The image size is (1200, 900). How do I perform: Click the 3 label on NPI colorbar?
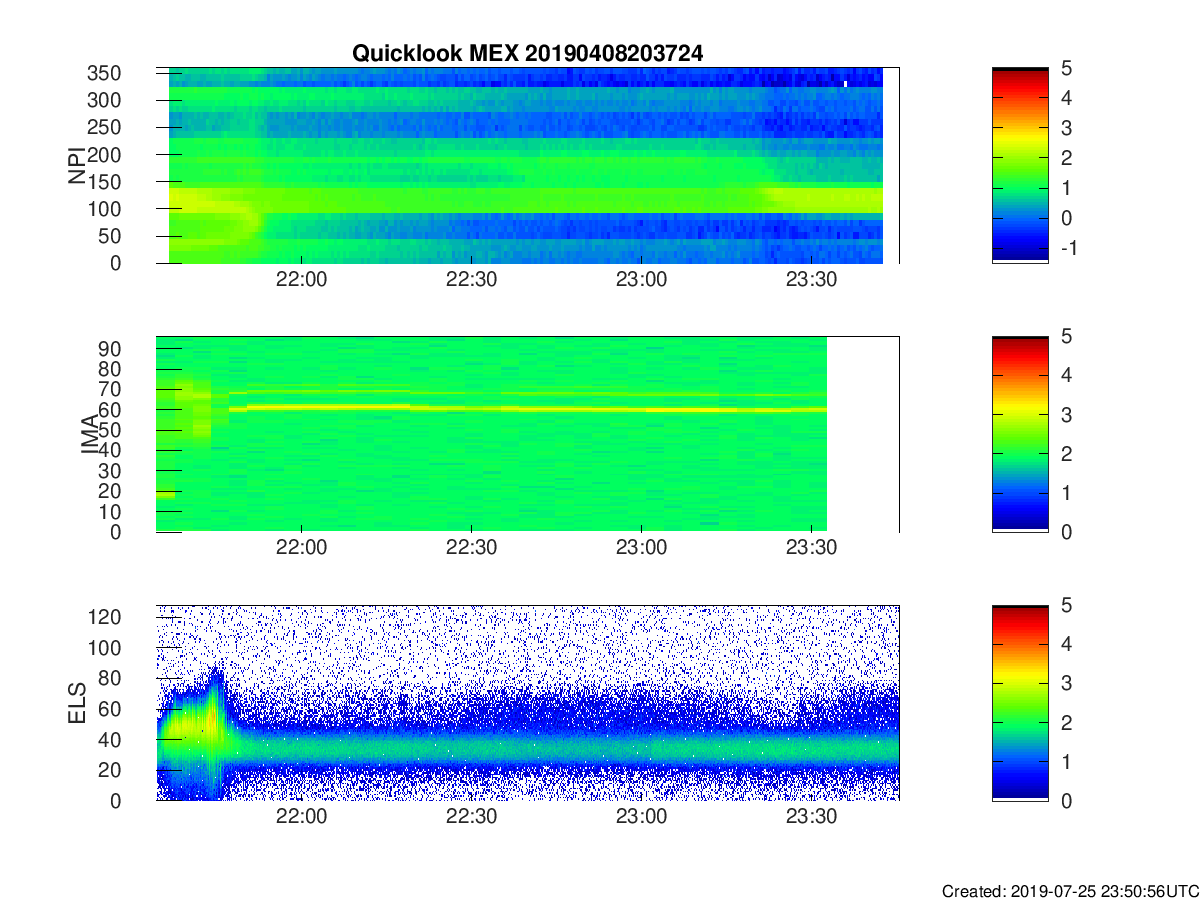(1066, 128)
